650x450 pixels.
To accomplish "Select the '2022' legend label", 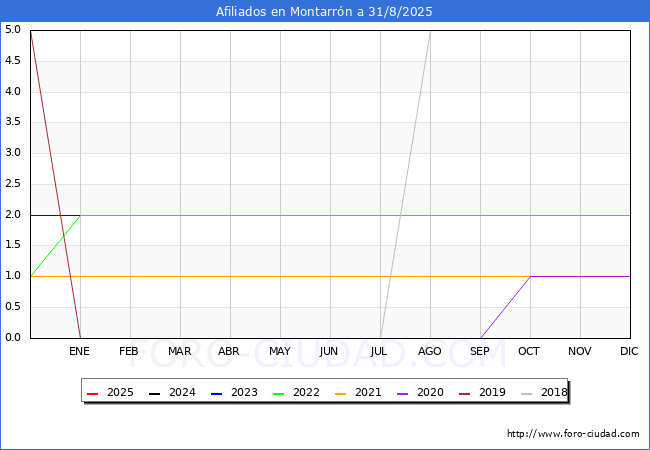I will point(306,392).
